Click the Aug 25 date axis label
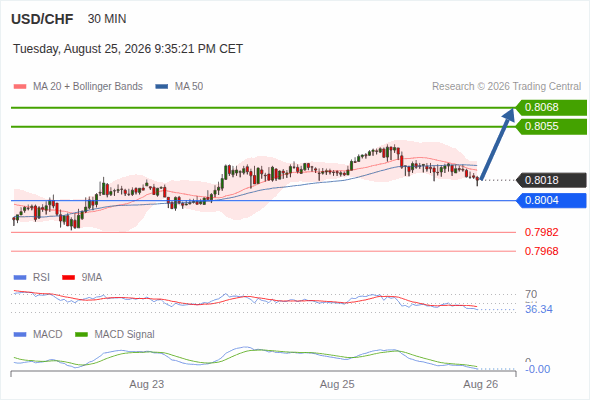This screenshot has height=400, width=590. [337, 384]
